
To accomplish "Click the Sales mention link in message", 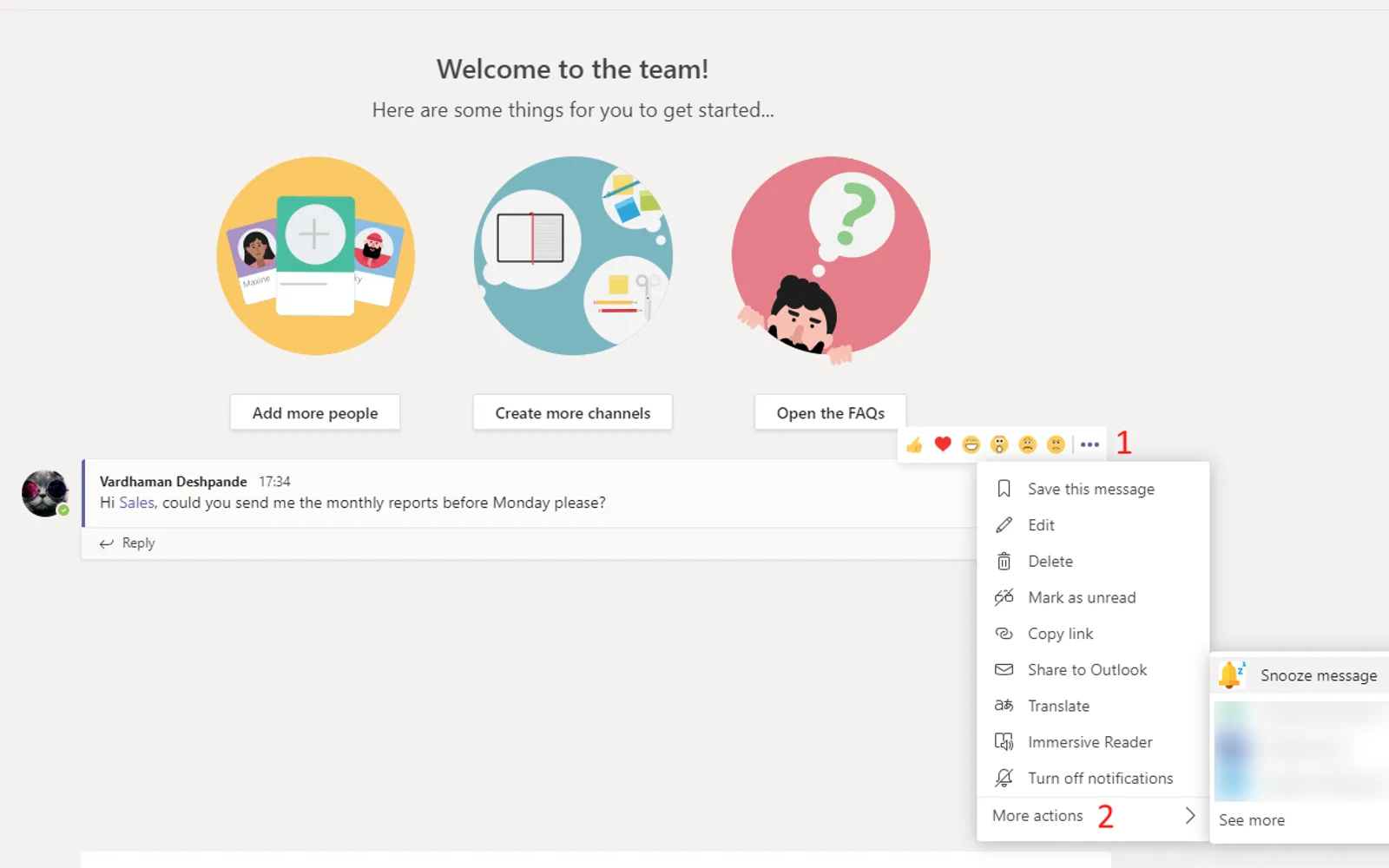I will point(137,503).
